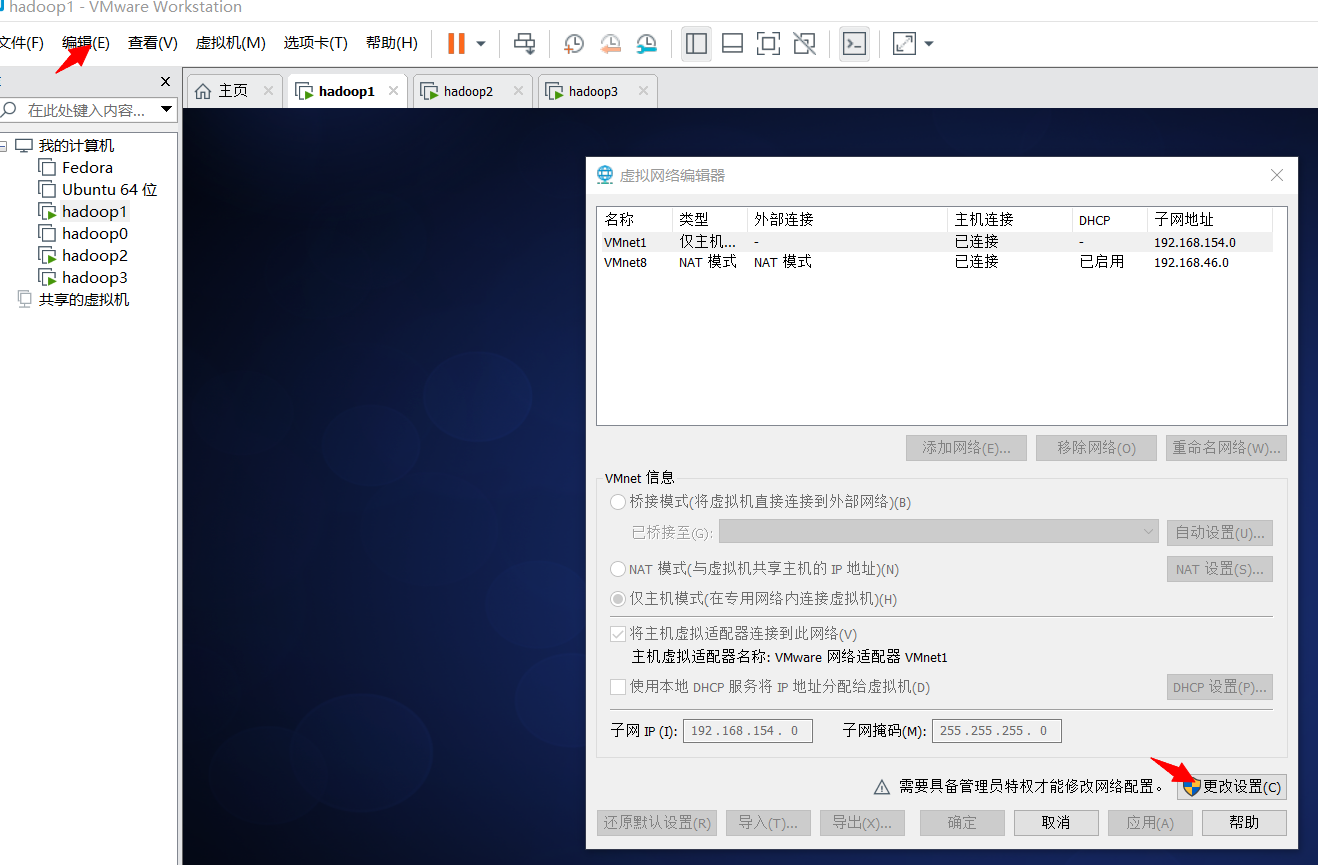This screenshot has width=1318, height=865.
Task: Check 使用本地 DHCP 服务 option
Action: click(617, 687)
